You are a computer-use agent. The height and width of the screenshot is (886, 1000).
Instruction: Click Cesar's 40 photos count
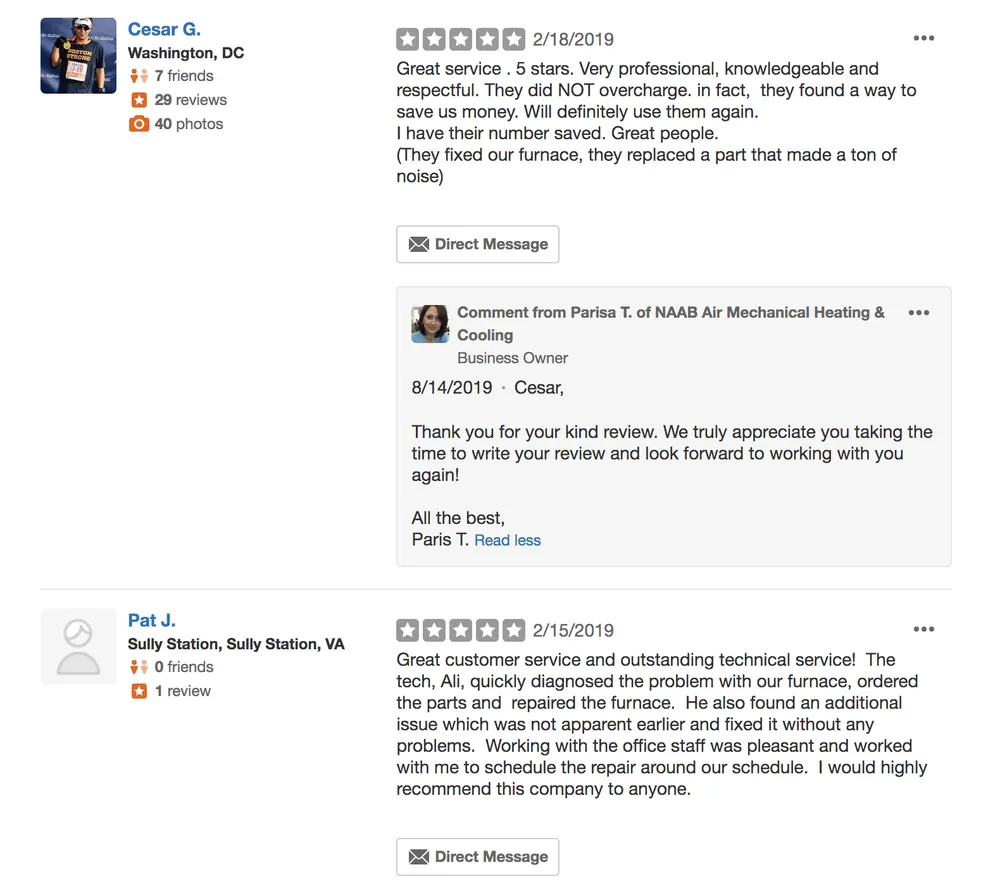[188, 124]
